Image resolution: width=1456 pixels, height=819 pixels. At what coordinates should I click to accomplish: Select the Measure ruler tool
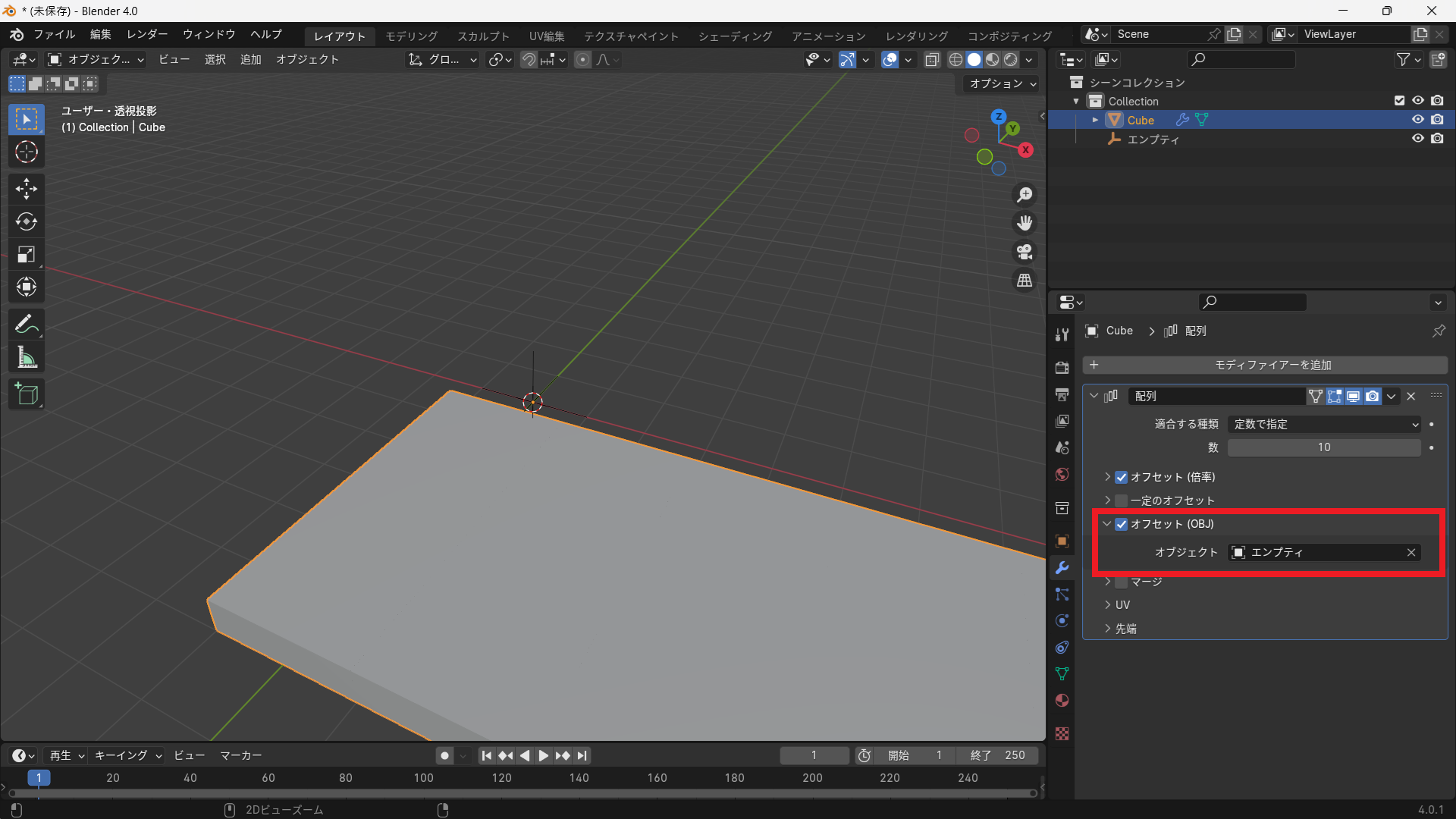point(27,357)
